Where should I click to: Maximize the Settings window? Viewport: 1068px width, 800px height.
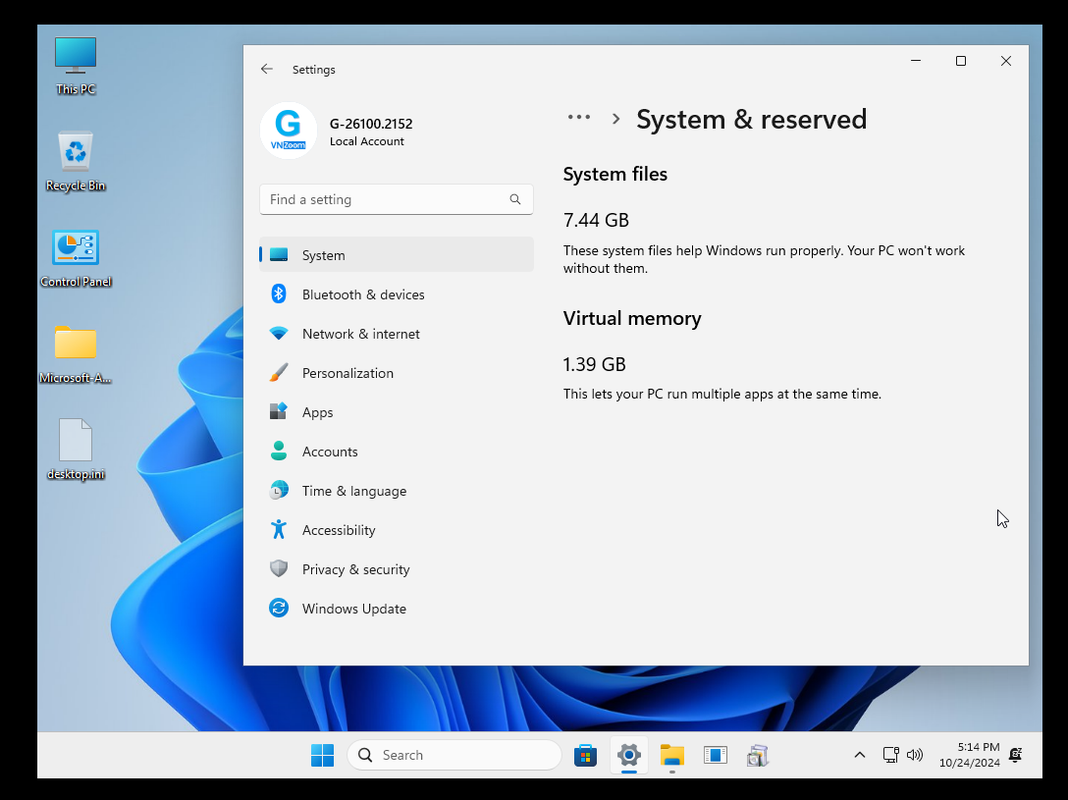(960, 61)
